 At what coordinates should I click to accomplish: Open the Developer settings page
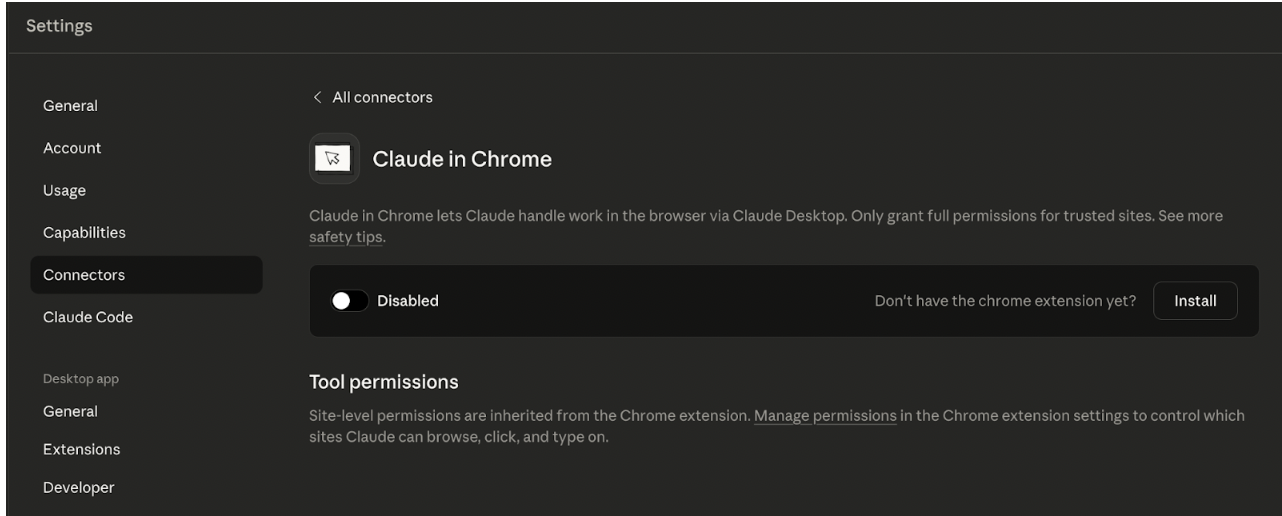tap(78, 487)
